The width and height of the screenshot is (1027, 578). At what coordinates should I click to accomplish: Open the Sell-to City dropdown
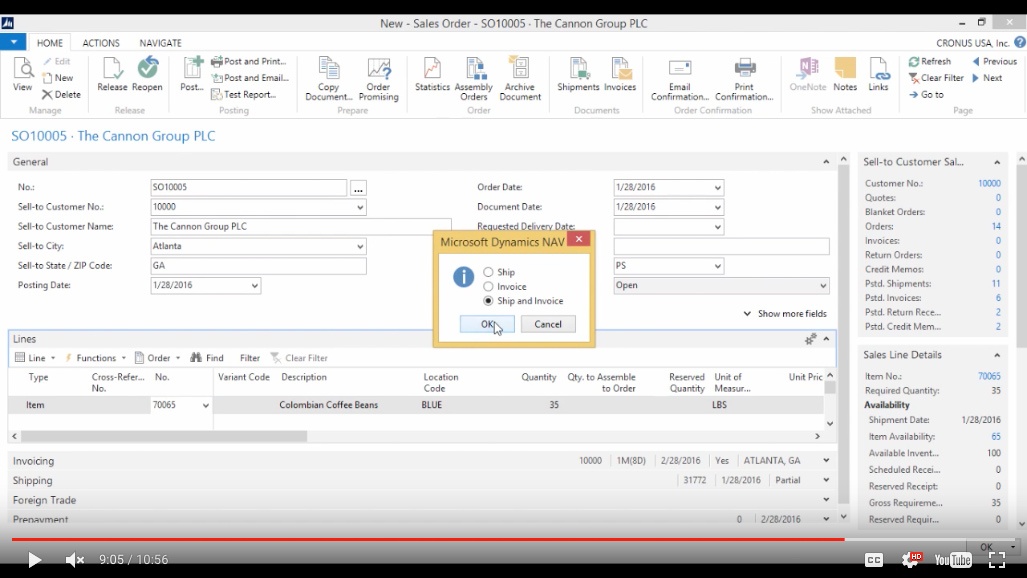(360, 246)
